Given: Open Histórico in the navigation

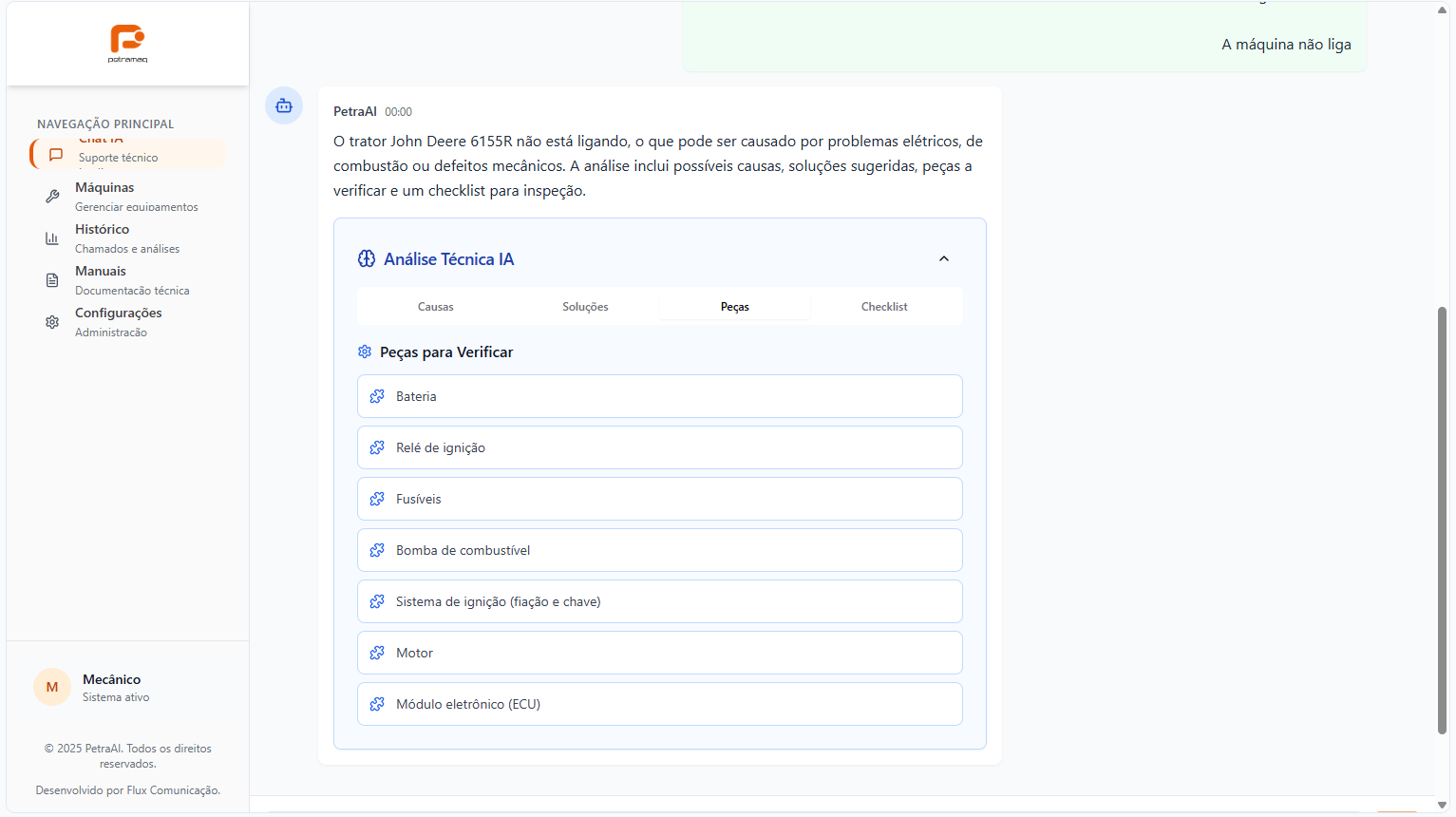Looking at the screenshot, I should [127, 238].
